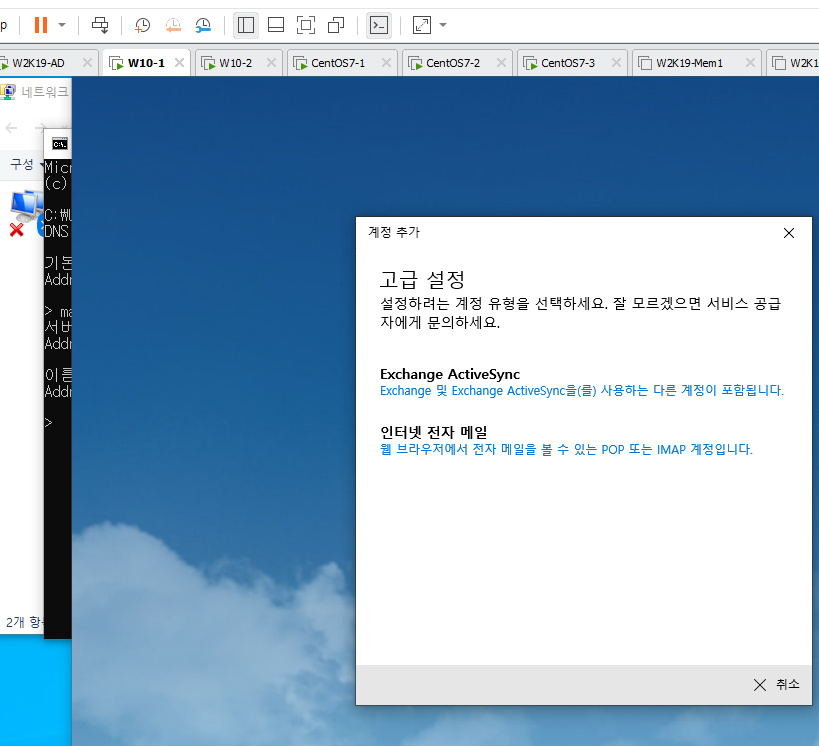Open the CentOS7-1 tab
This screenshot has height=746, width=819.
(x=337, y=63)
